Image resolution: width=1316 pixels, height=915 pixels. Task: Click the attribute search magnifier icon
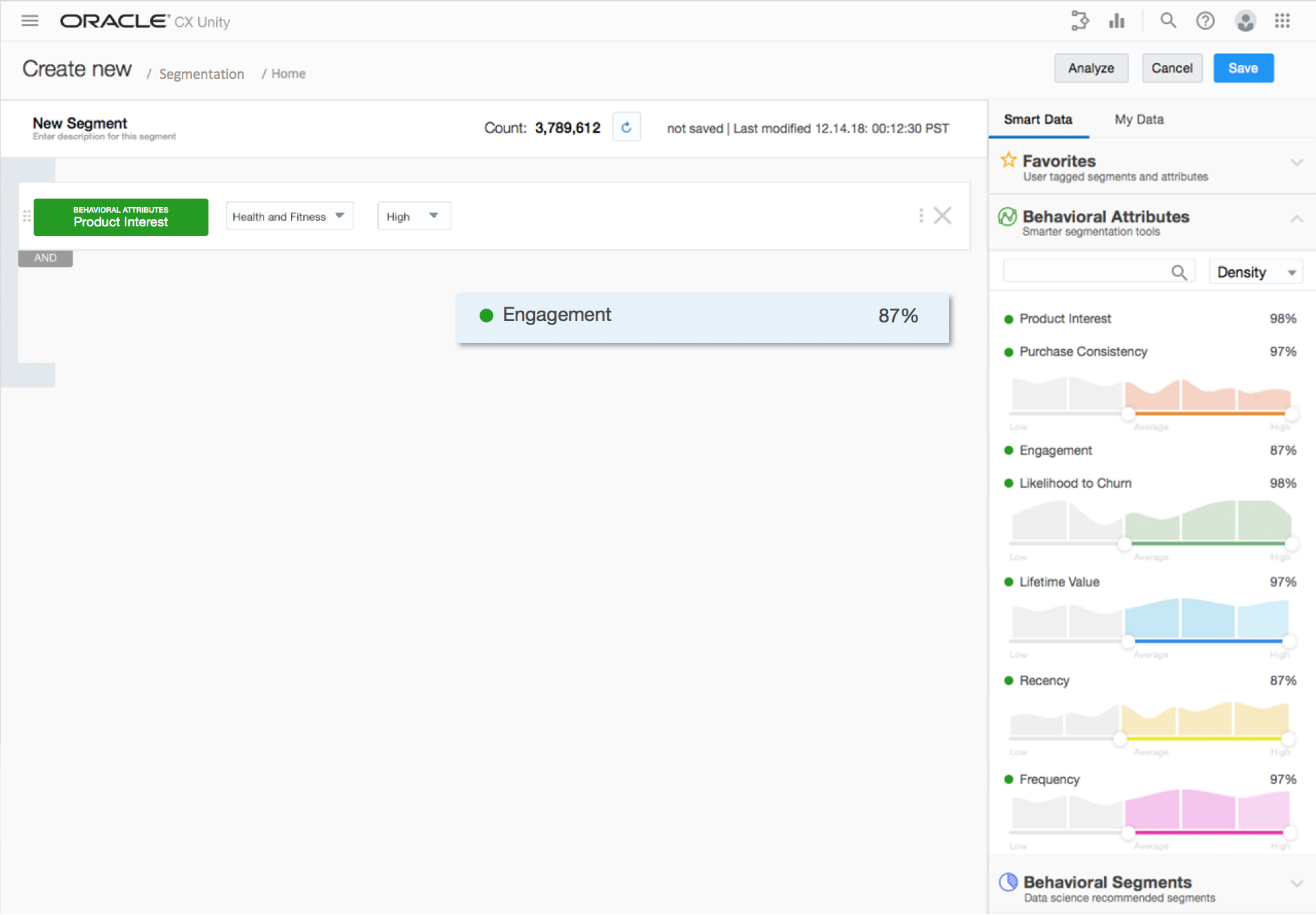point(1179,272)
